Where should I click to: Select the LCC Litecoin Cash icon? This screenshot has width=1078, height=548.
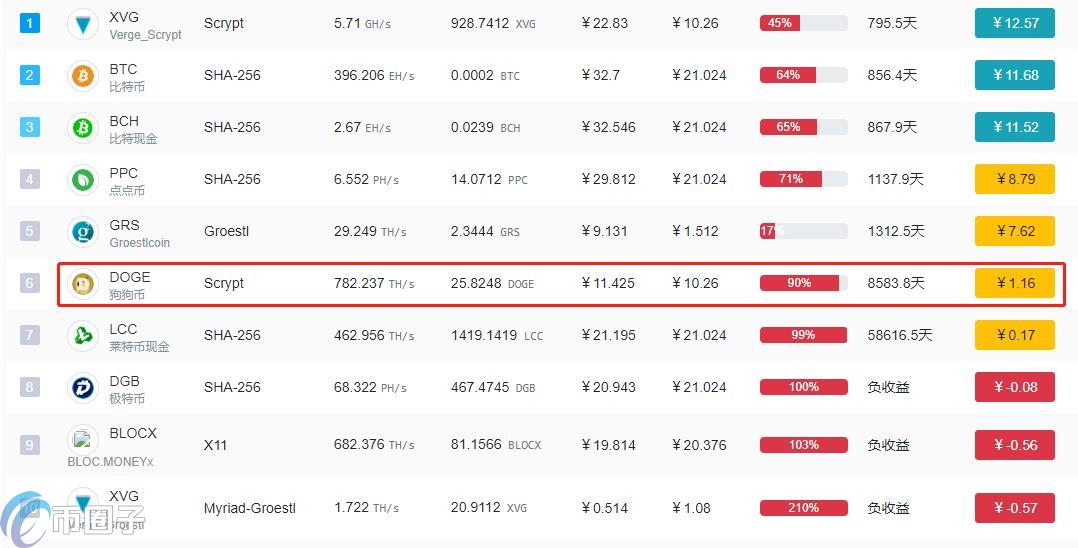(83, 336)
